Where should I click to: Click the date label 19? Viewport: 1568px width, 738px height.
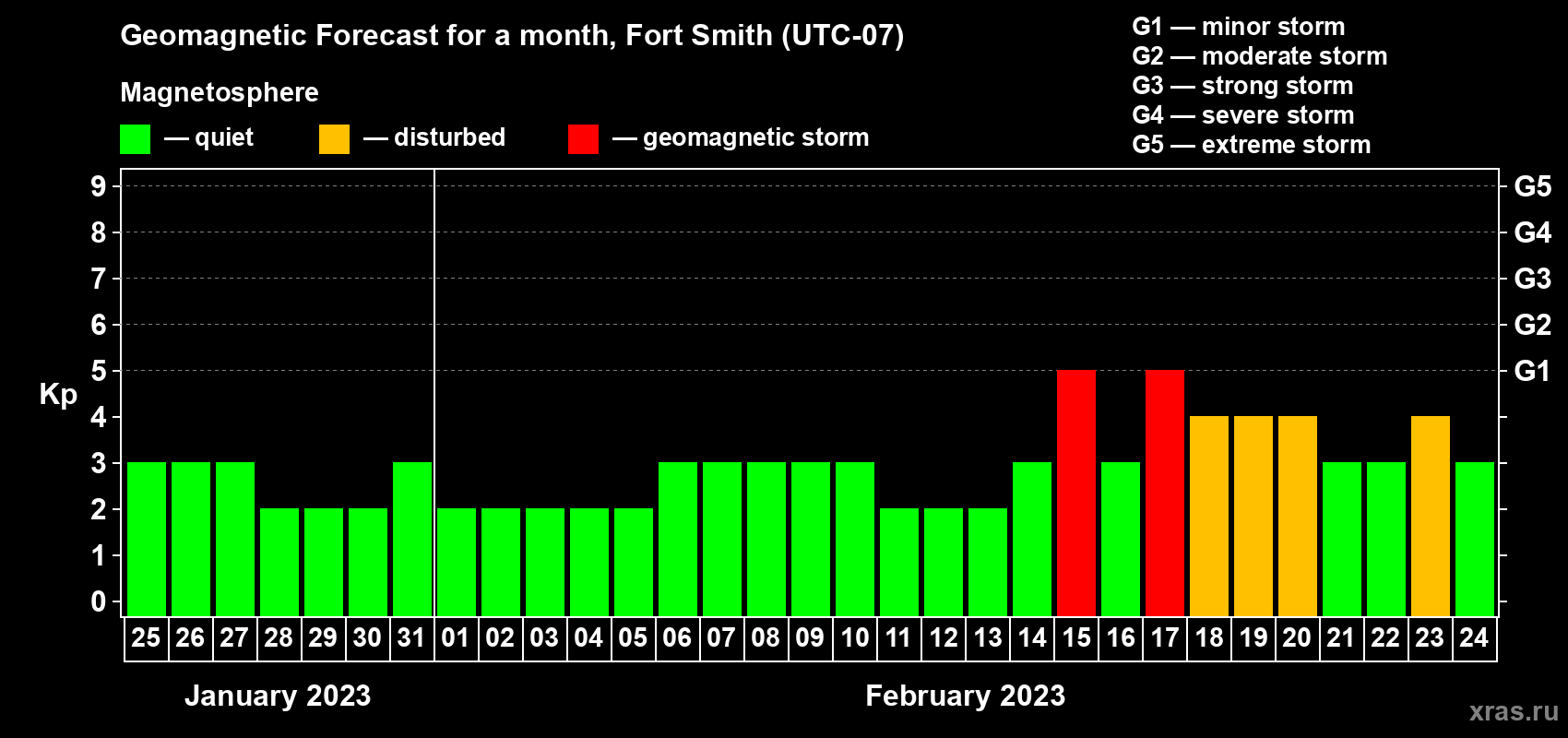pos(1253,637)
